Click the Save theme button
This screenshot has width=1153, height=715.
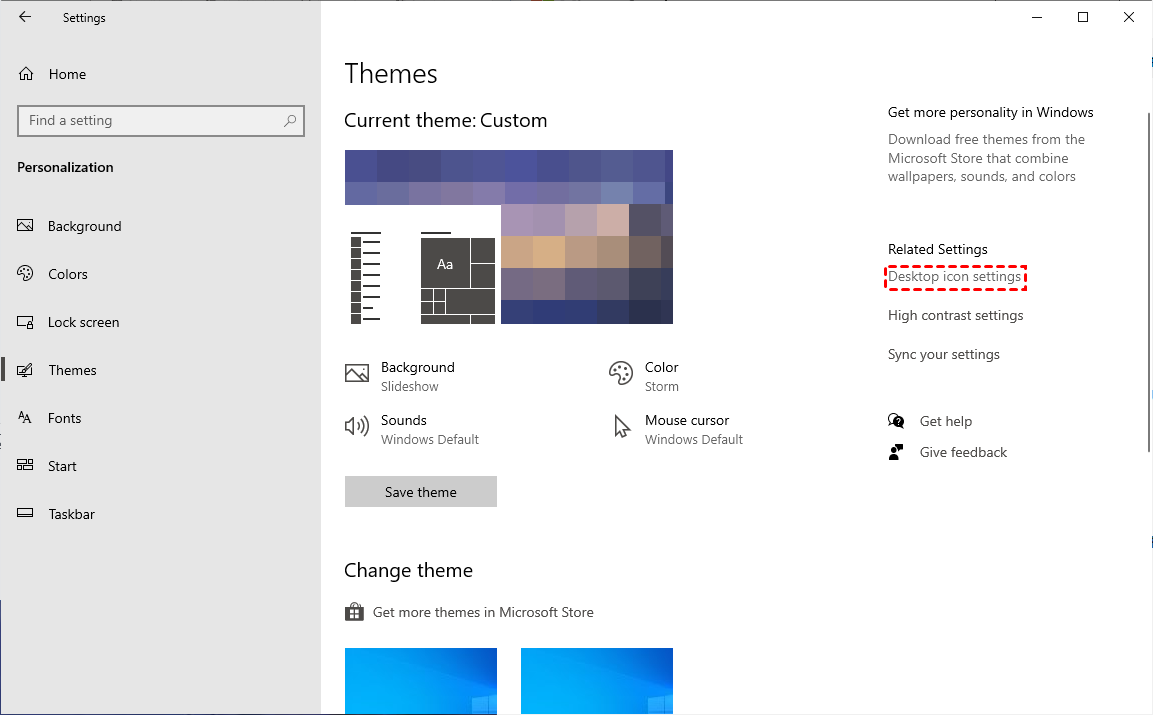point(420,492)
